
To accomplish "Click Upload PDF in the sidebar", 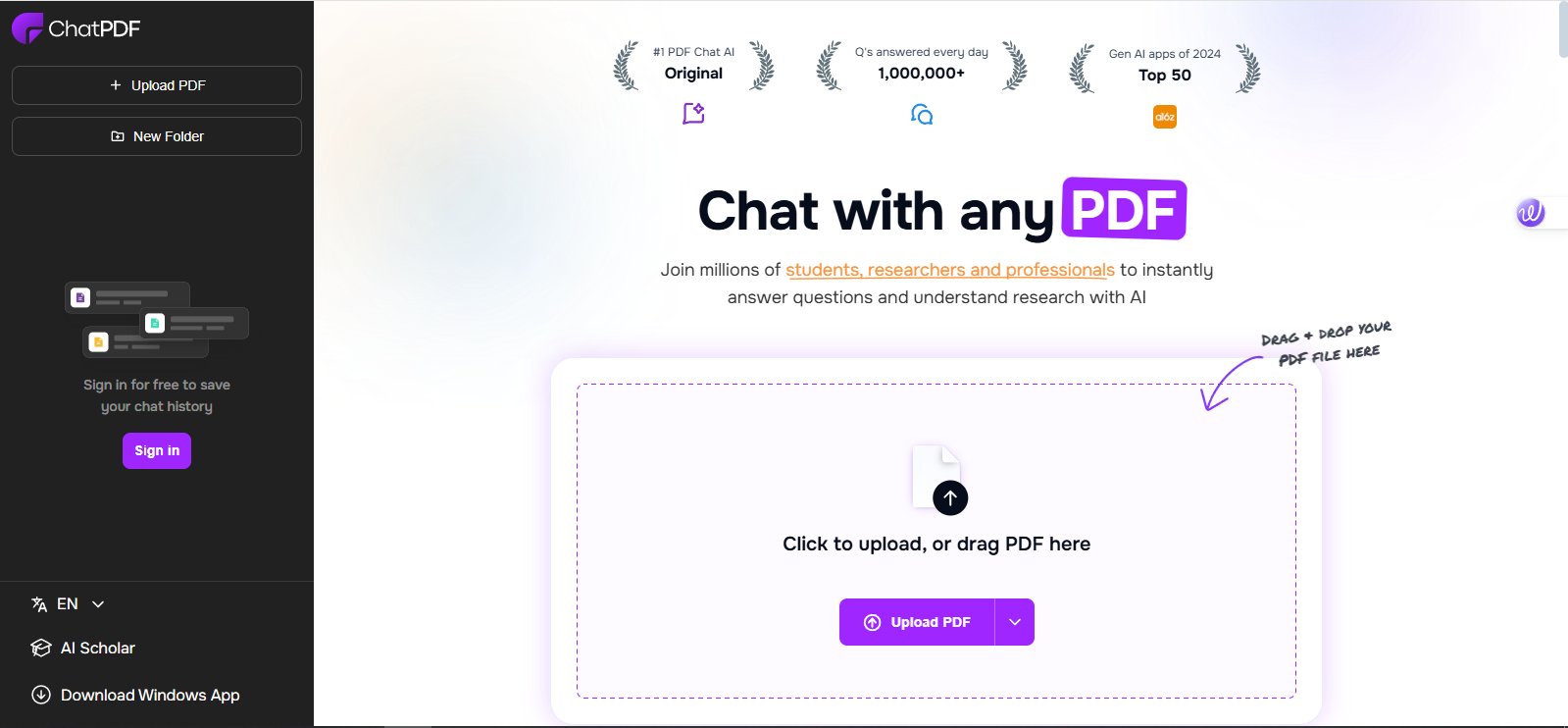I will (157, 85).
